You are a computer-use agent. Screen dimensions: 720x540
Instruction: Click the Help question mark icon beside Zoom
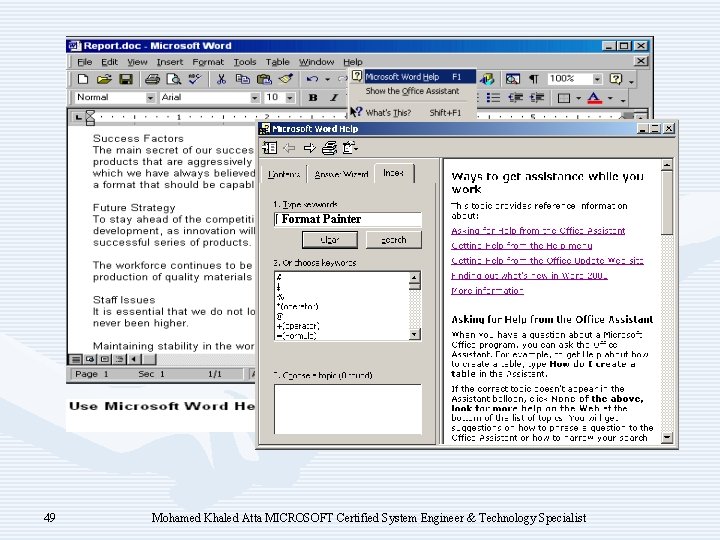coord(615,79)
